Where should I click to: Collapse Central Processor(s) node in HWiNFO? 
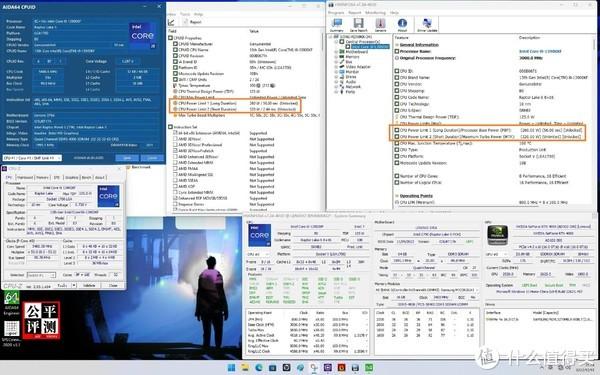coord(336,41)
